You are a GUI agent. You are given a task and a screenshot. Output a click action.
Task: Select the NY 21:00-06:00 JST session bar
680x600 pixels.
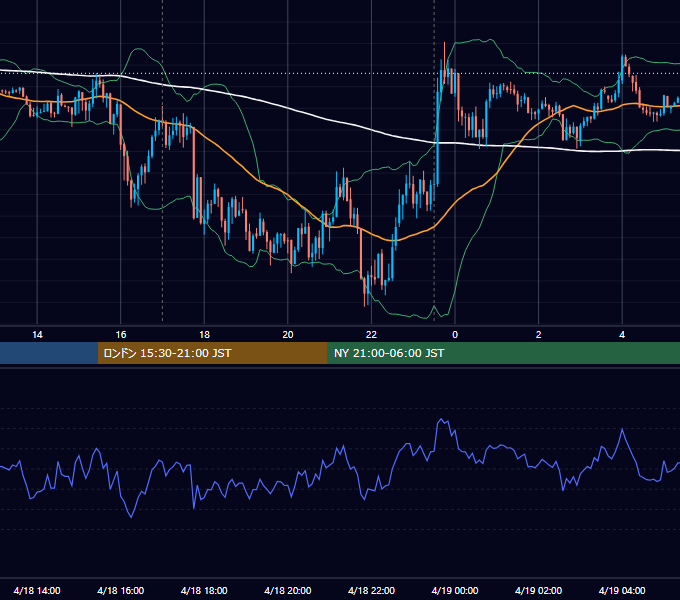503,353
